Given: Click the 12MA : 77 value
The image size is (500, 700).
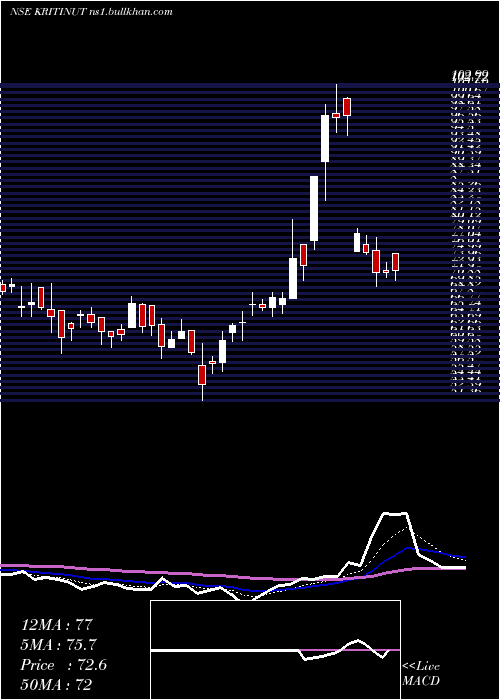Looking at the screenshot, I should coord(57,625).
